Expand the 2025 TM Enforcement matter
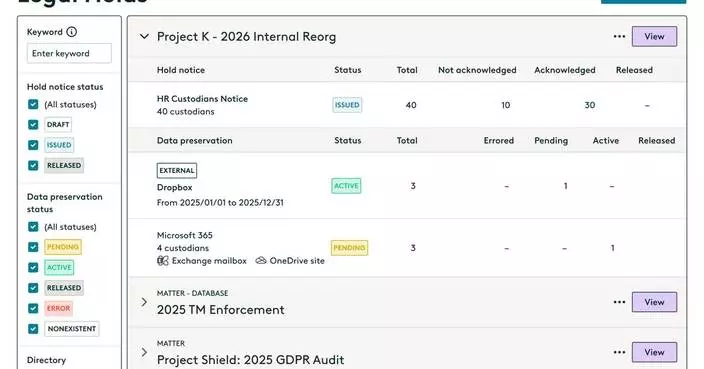The height and width of the screenshot is (369, 704). (144, 302)
